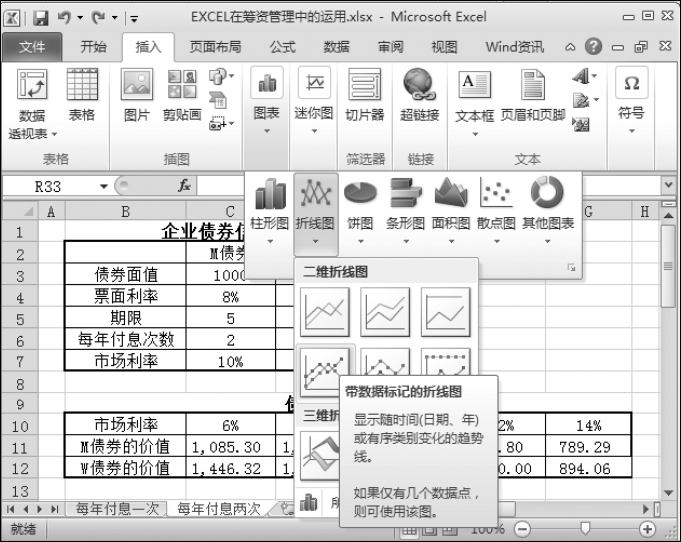Select the 每年付息两次 sheet tab
Screen dimensions: 681x542
(x=219, y=509)
